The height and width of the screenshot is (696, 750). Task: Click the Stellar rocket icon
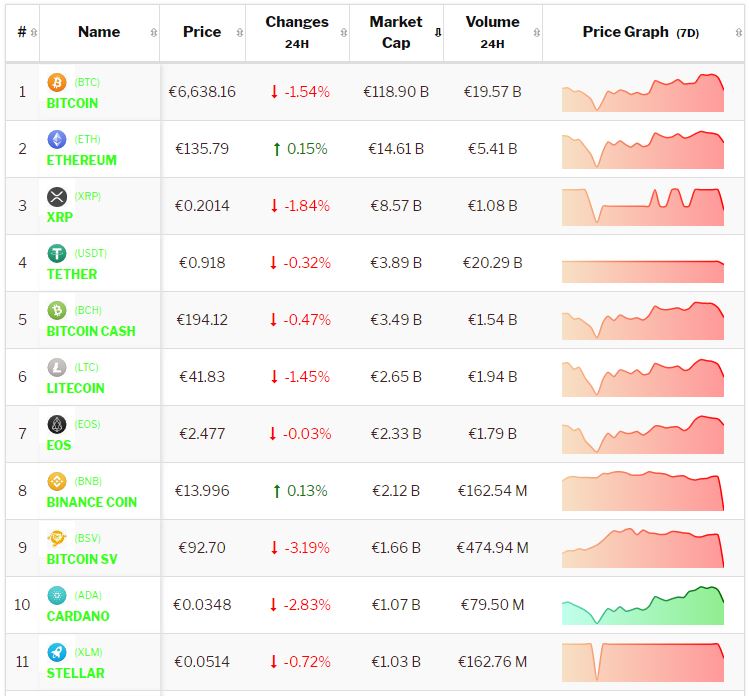tap(57, 652)
